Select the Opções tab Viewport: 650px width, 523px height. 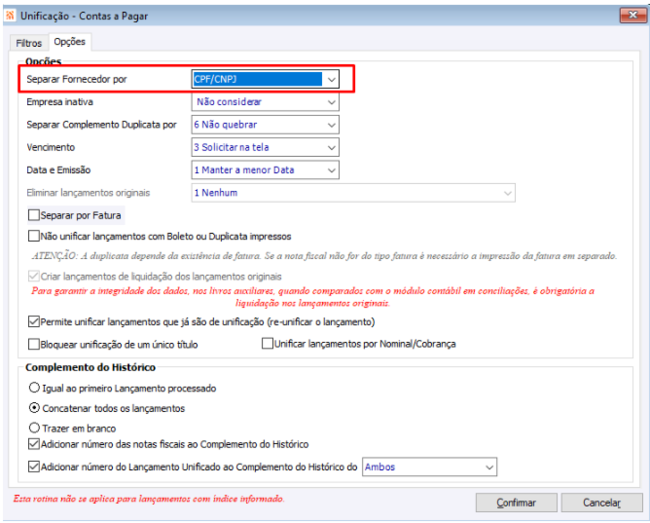click(69, 42)
